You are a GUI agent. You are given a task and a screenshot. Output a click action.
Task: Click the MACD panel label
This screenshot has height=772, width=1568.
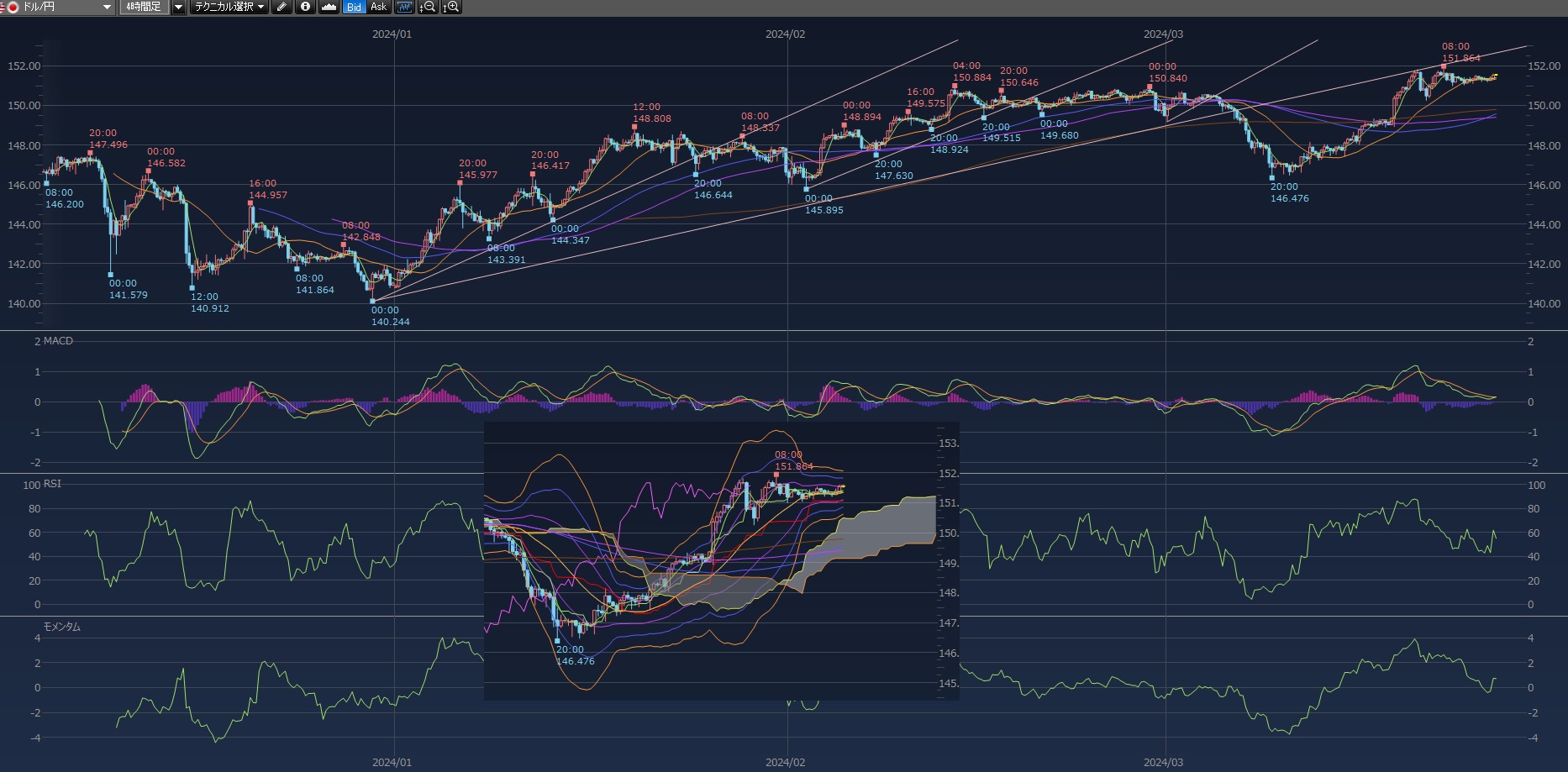point(58,341)
